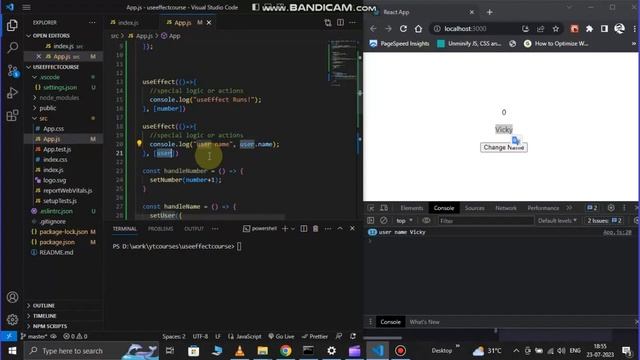Screen dimensions: 640x360
Task: Open the Accounts menu icon
Action: (x=12, y=297)
